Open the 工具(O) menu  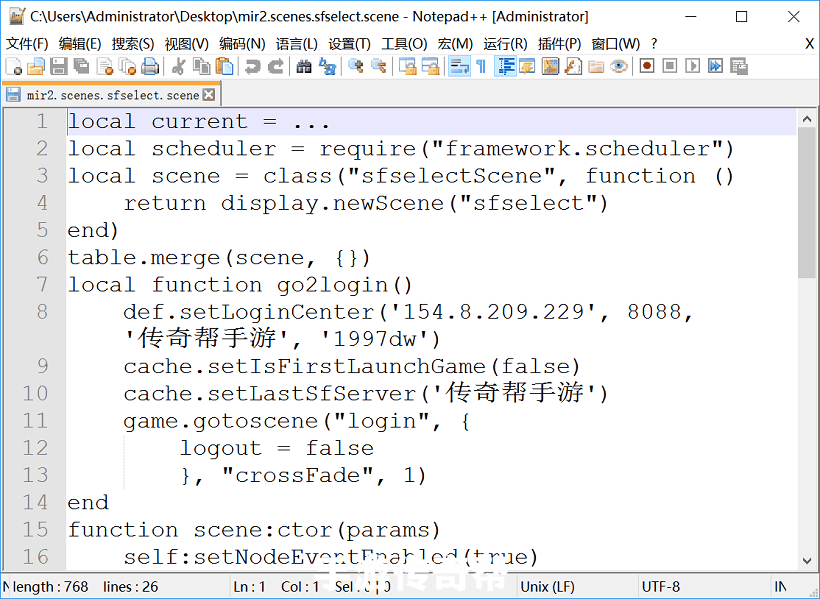(404, 44)
